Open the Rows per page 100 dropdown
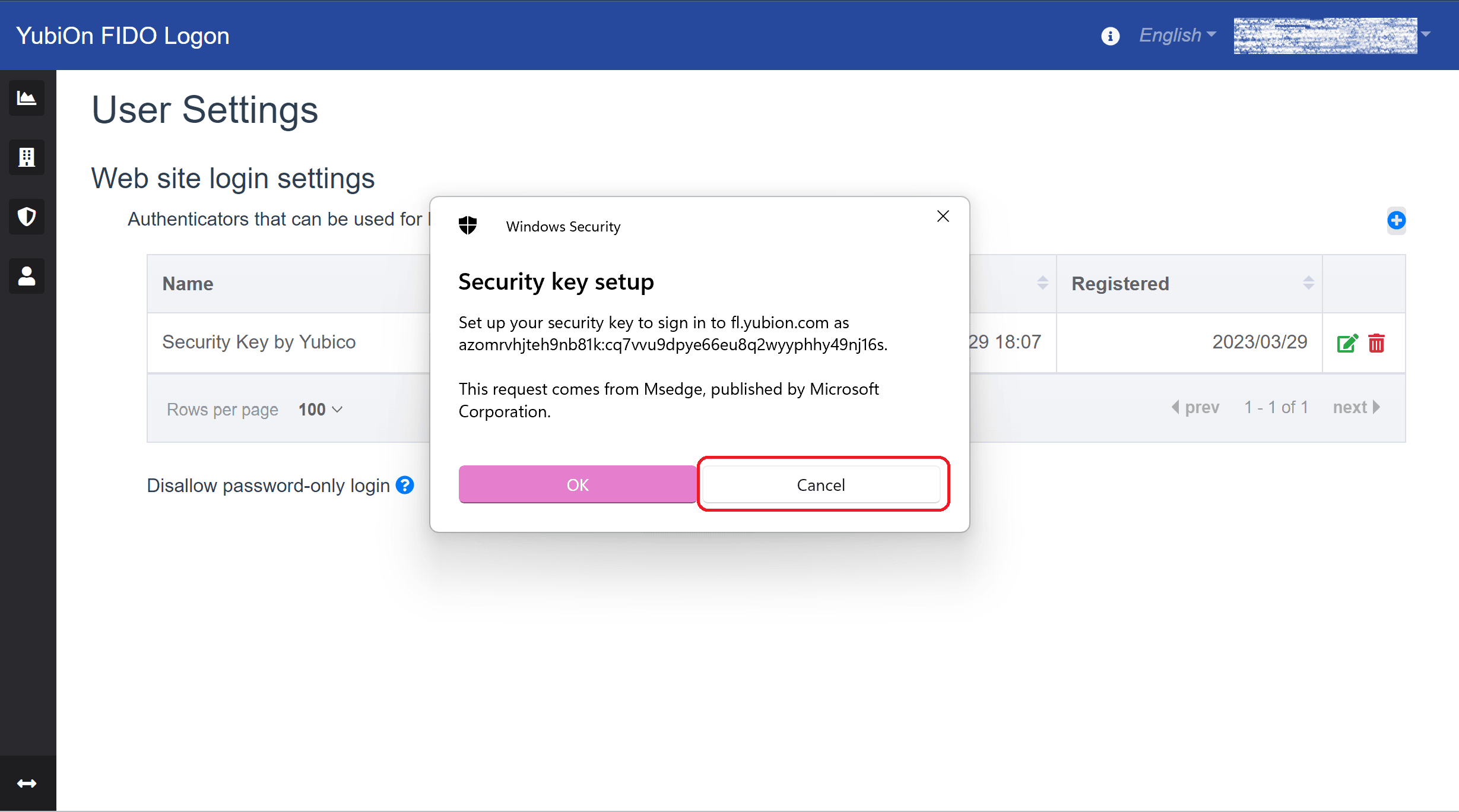1459x812 pixels. 321,410
